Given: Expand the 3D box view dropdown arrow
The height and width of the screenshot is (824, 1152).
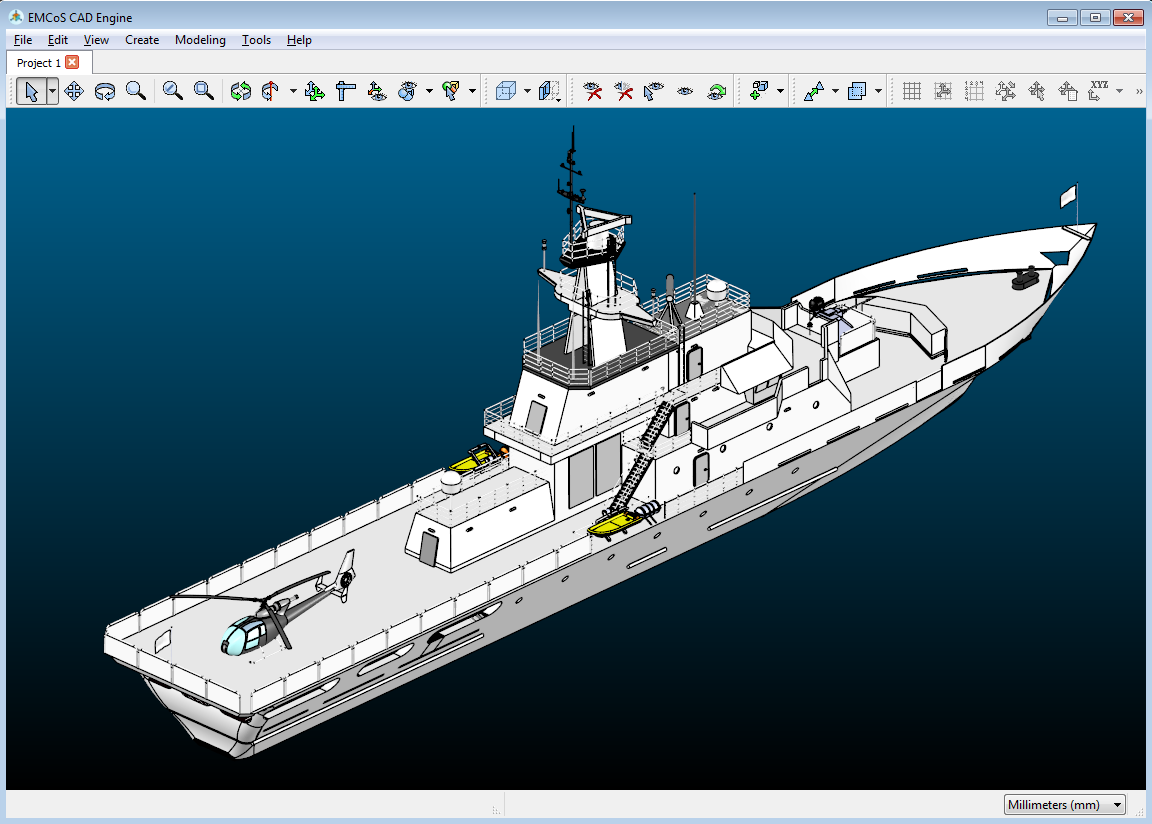Looking at the screenshot, I should click(x=527, y=92).
